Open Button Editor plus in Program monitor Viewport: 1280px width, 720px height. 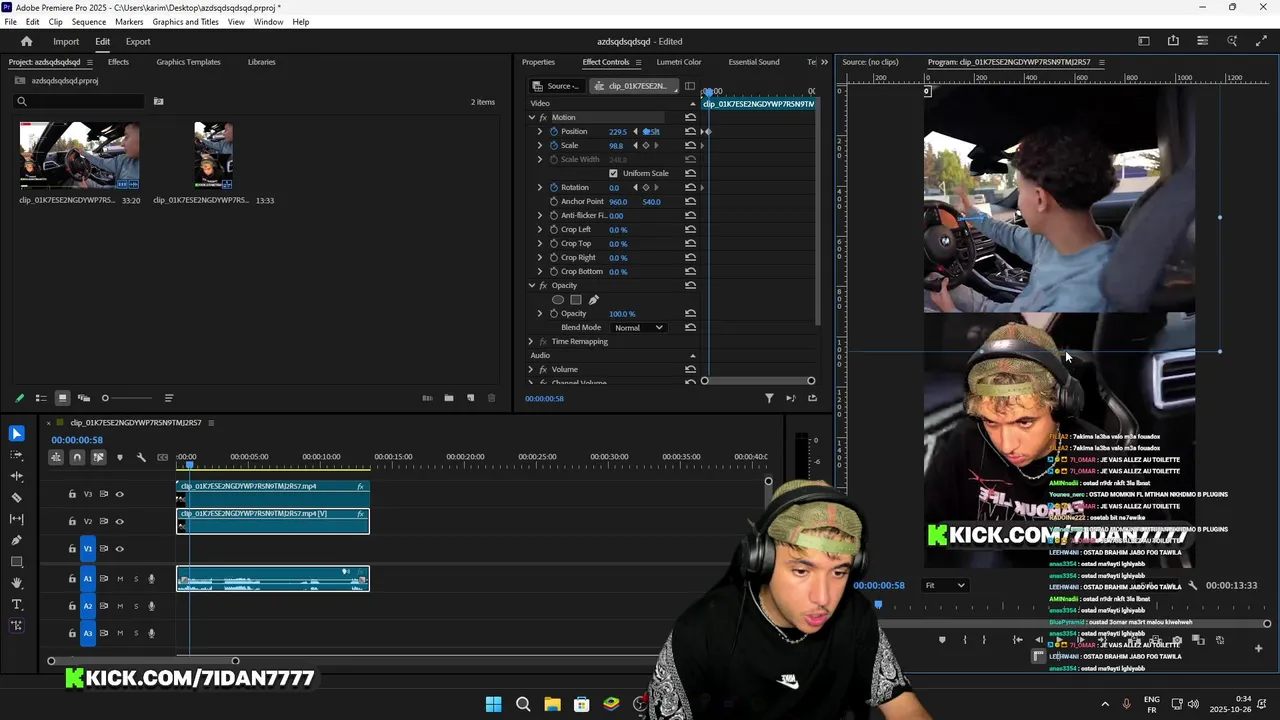pos(1258,648)
